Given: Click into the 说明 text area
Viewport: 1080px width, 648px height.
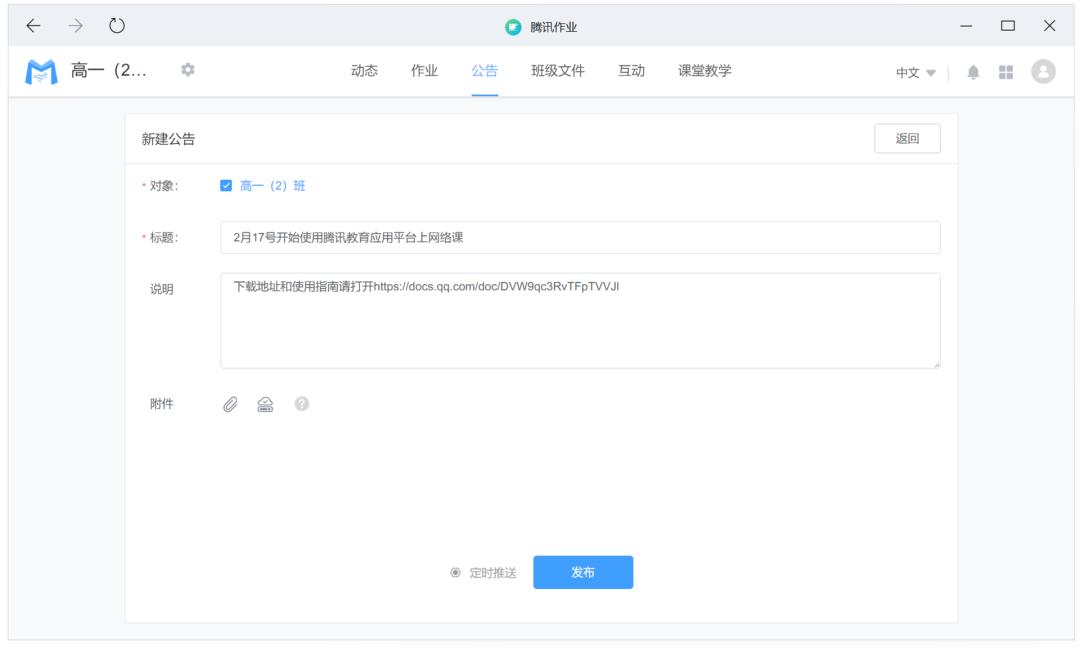Looking at the screenshot, I should (x=580, y=321).
